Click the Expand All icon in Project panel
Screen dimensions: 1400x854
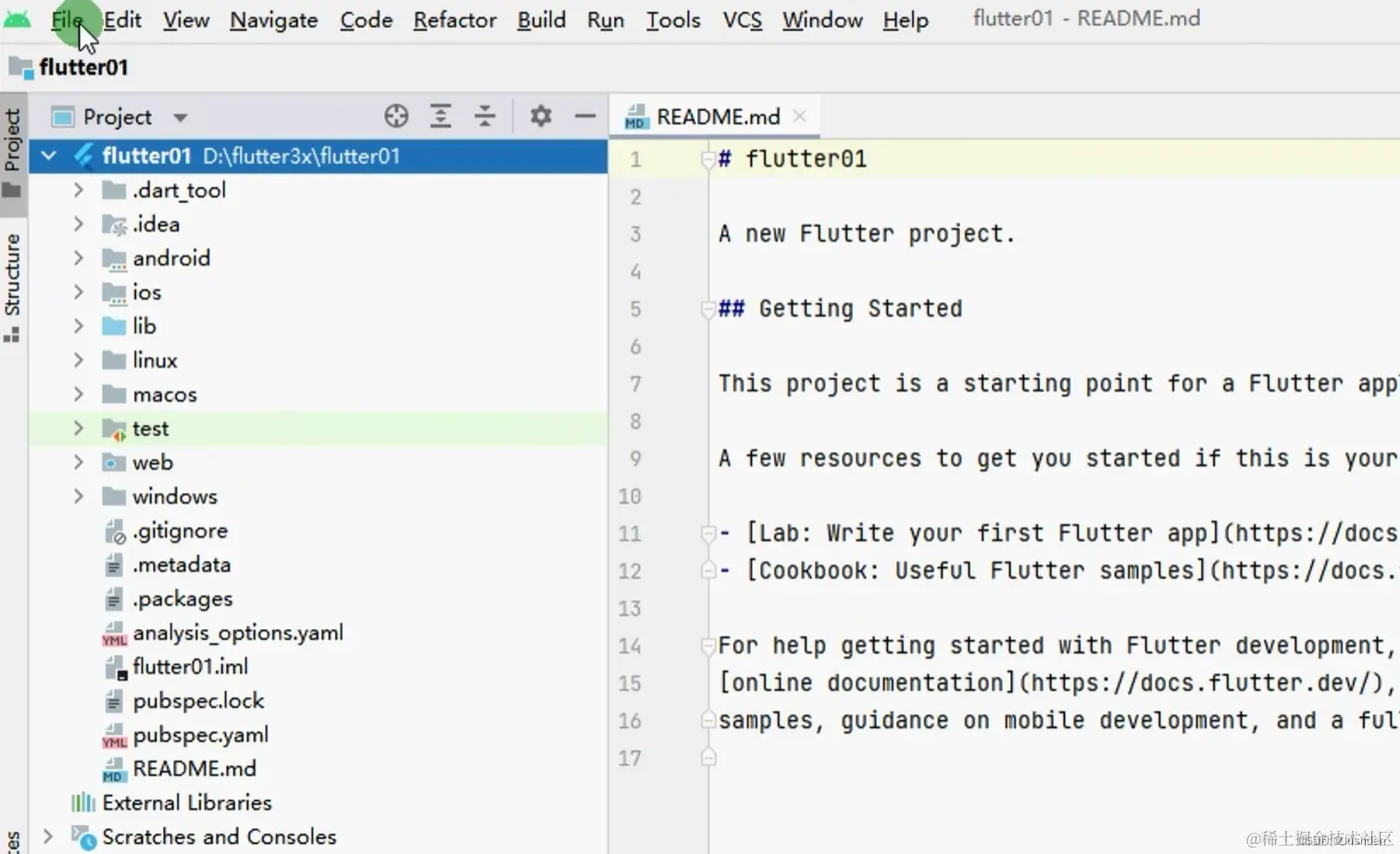click(441, 116)
